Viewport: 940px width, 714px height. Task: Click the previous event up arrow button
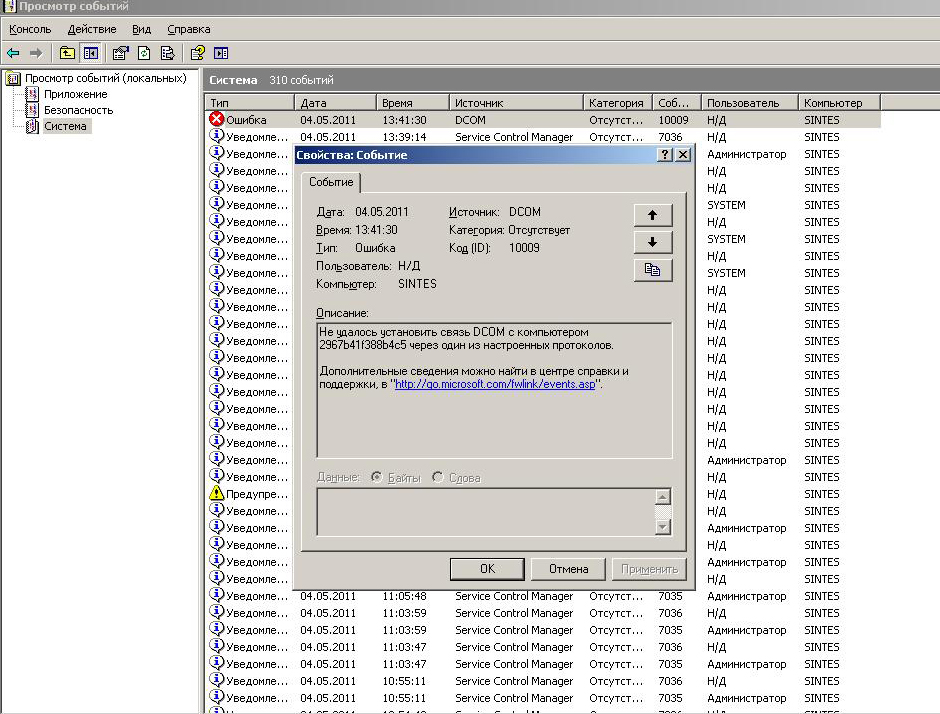[x=653, y=215]
